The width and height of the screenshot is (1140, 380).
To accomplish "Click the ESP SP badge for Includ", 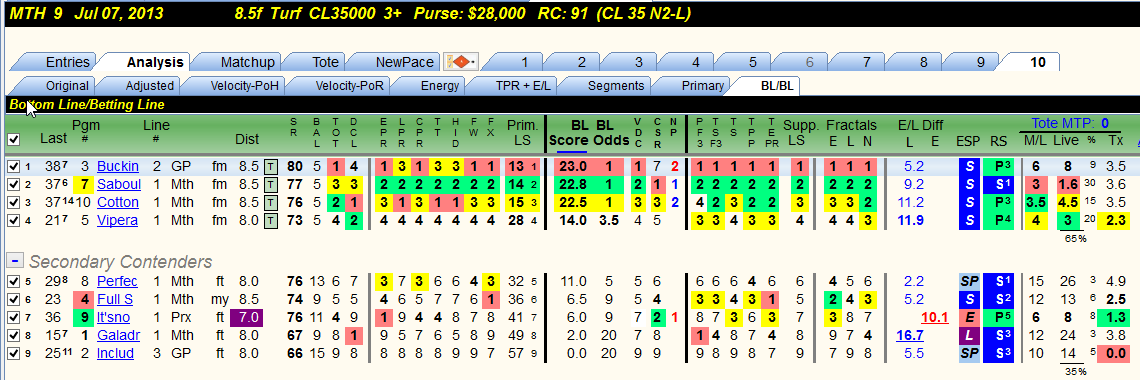I will pyautogui.click(x=969, y=353).
